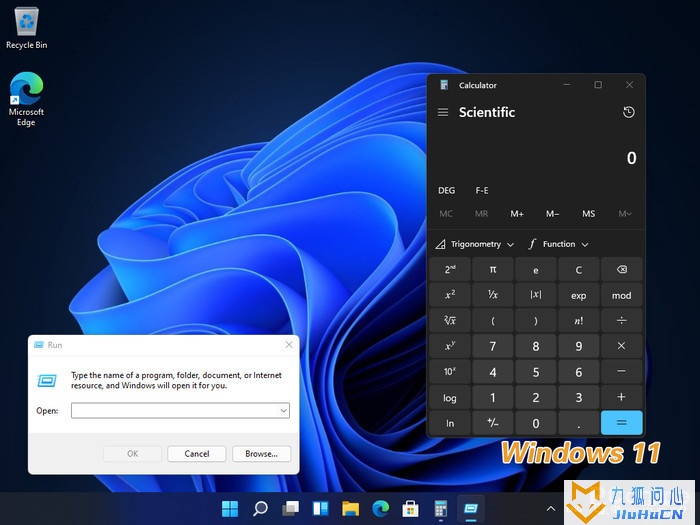
Task: Open the Run dialog Open combo arrow
Action: pyautogui.click(x=283, y=410)
